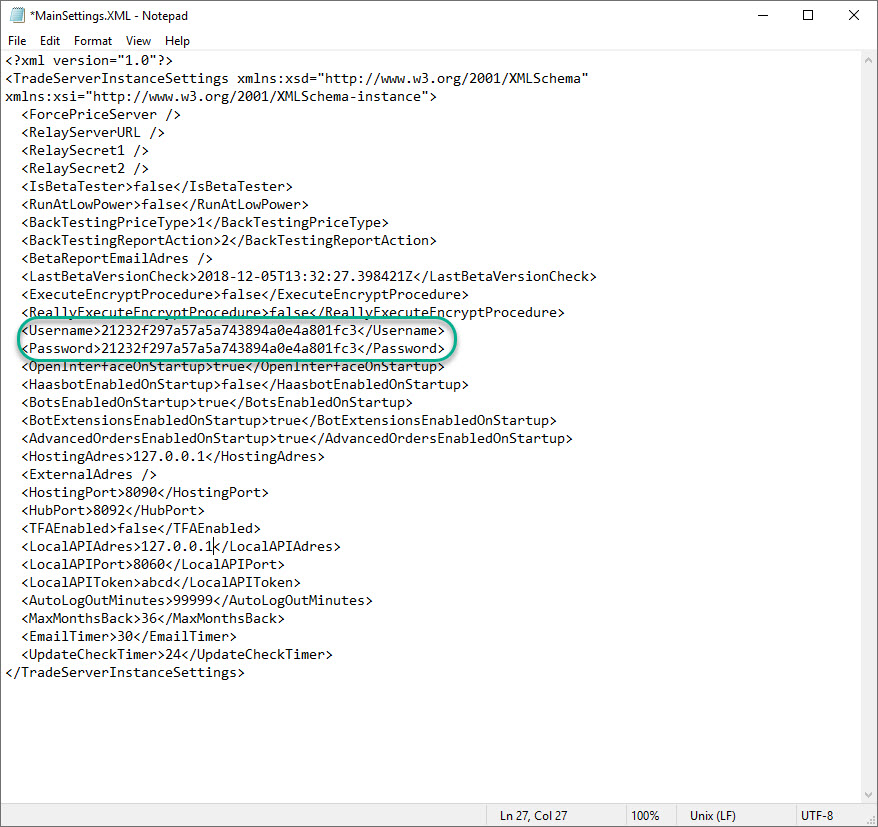Viewport: 878px width, 827px height.
Task: Close the Notepad window
Action: point(854,16)
